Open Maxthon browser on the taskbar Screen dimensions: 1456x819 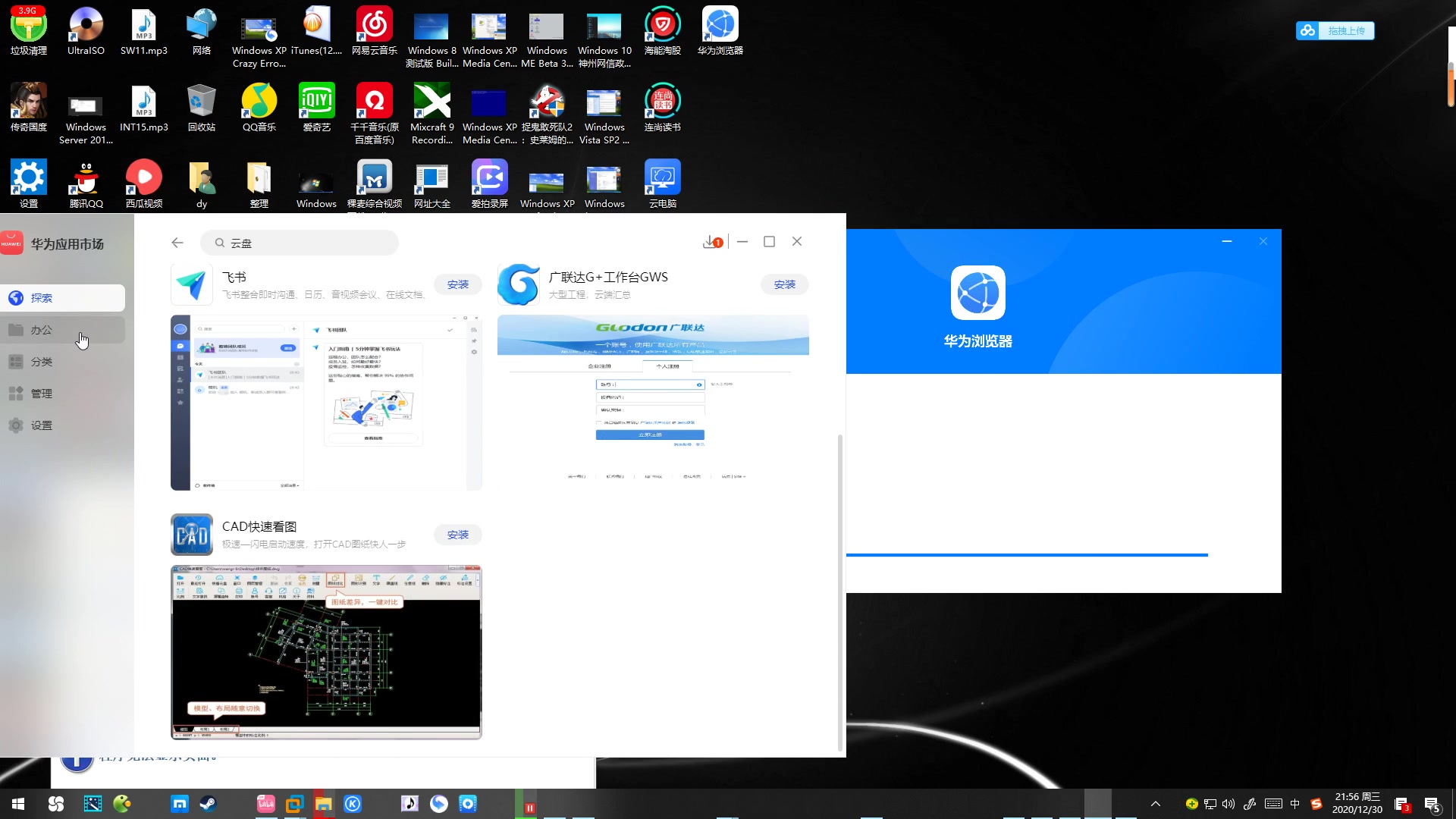180,804
